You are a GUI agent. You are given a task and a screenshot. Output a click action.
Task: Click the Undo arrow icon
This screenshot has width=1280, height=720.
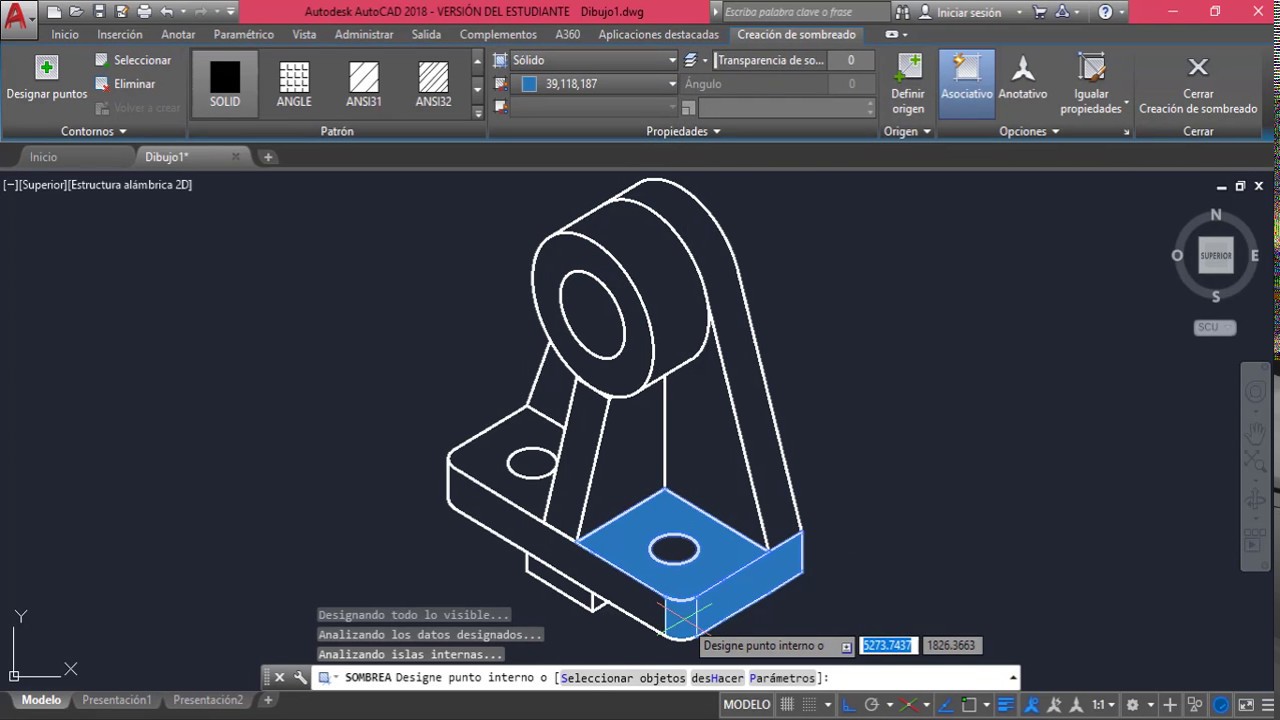coord(167,12)
